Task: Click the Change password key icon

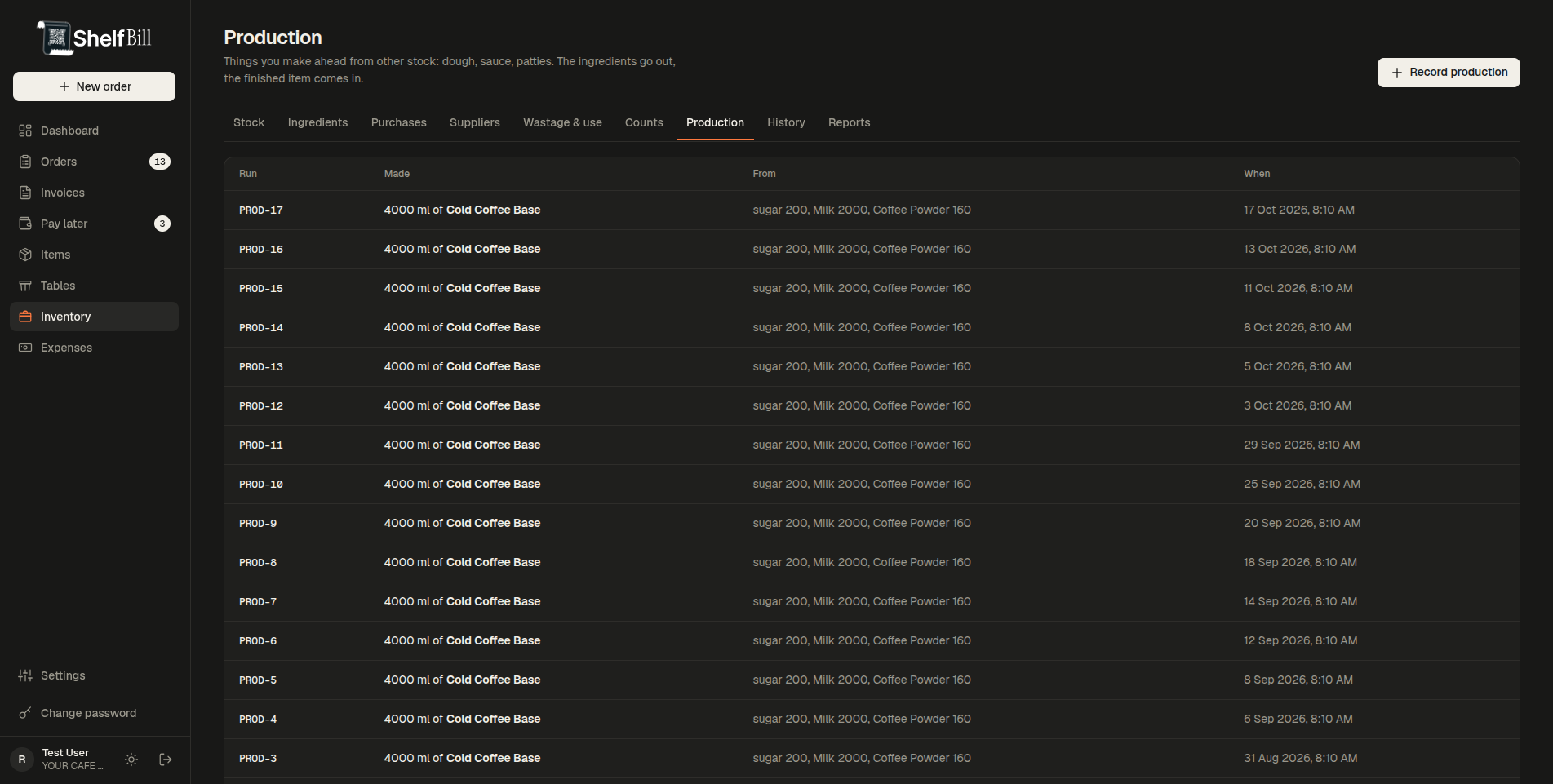Action: pyautogui.click(x=25, y=713)
